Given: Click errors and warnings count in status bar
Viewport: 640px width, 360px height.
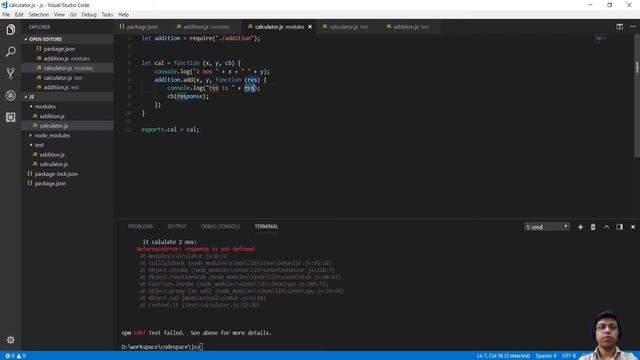Looking at the screenshot, I should (x=15, y=356).
